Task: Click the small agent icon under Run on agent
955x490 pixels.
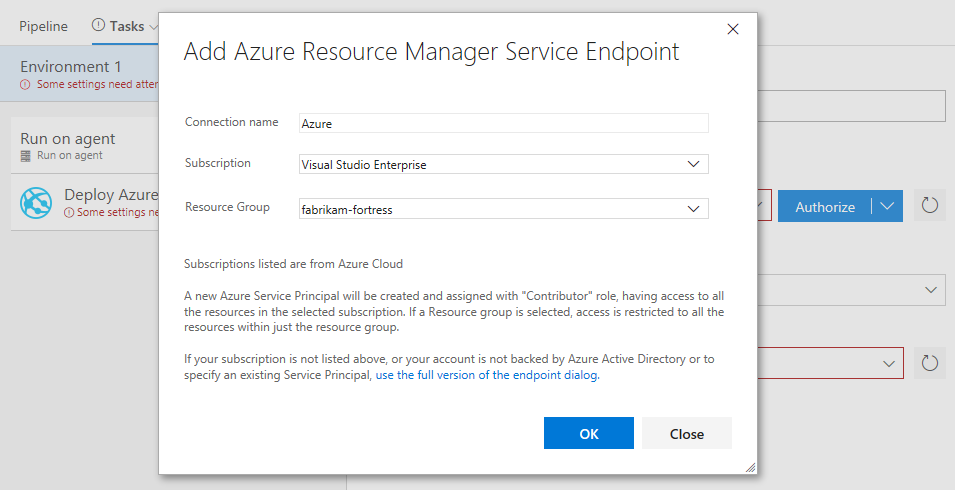Action: (x=26, y=156)
